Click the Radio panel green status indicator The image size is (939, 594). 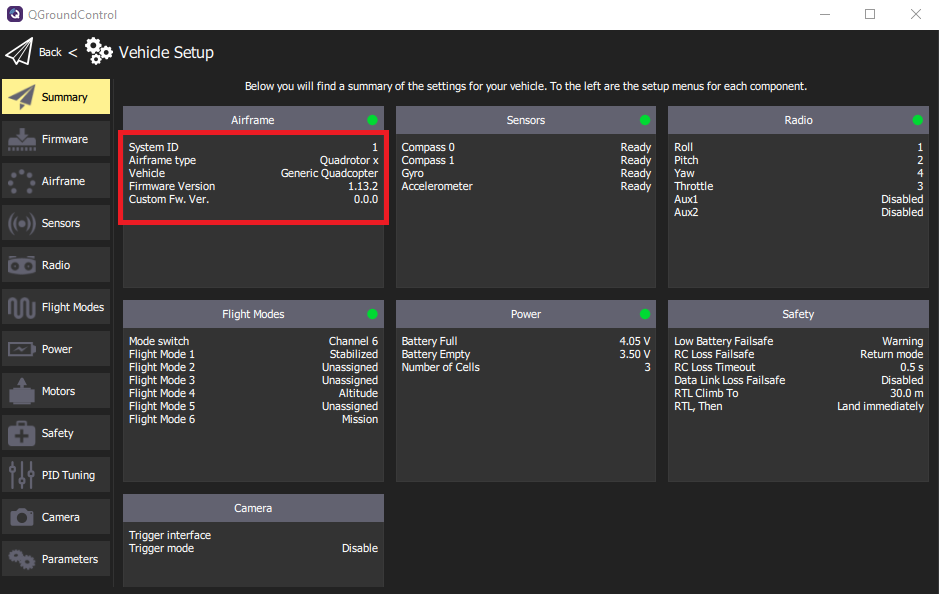pos(917,120)
